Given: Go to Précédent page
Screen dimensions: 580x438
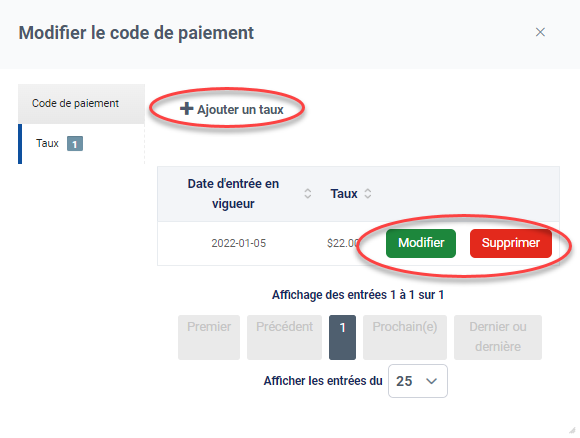Looking at the screenshot, I should coord(284,337).
